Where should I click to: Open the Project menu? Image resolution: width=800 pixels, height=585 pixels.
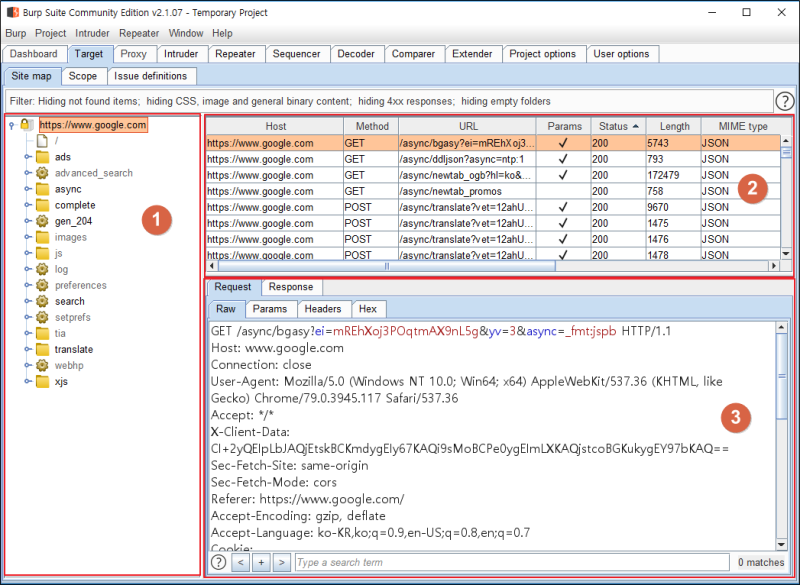coord(51,33)
